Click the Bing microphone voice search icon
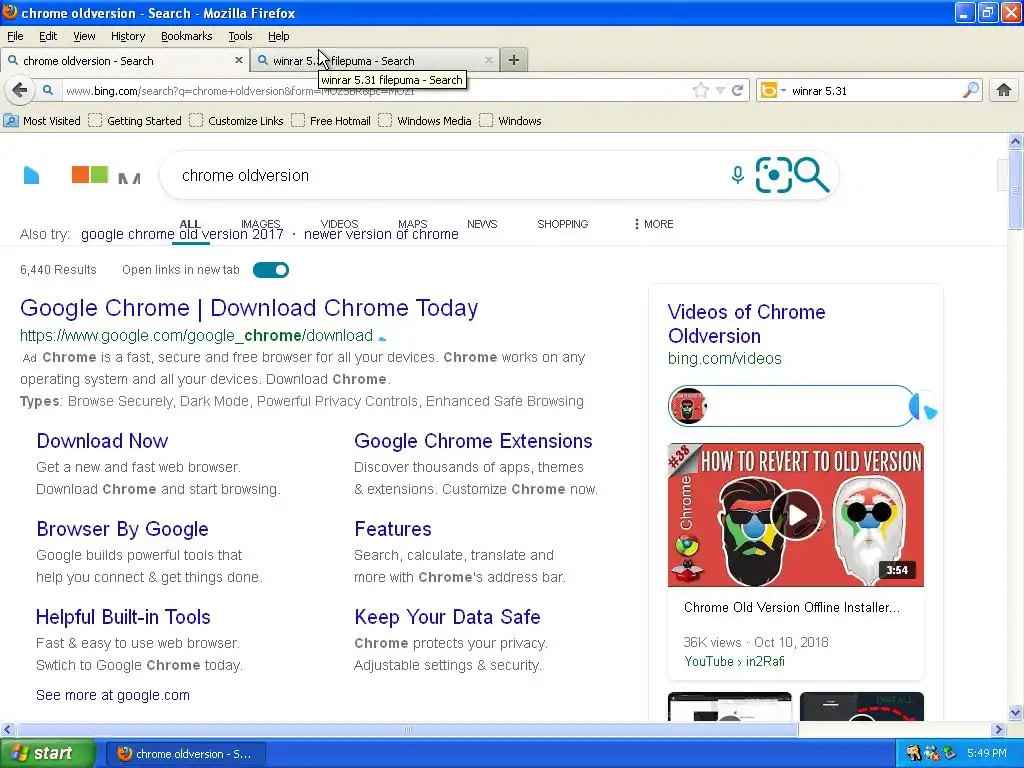 tap(737, 175)
